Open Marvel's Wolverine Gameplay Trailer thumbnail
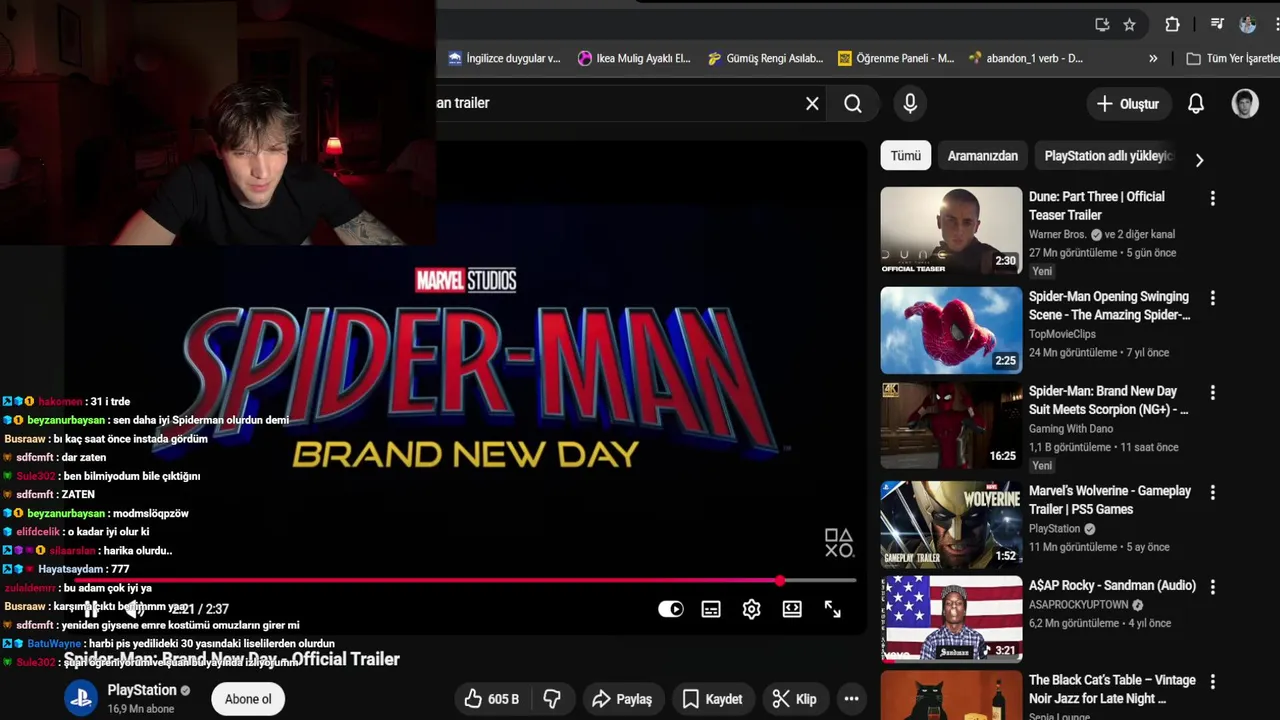This screenshot has height=720, width=1280. click(951, 524)
